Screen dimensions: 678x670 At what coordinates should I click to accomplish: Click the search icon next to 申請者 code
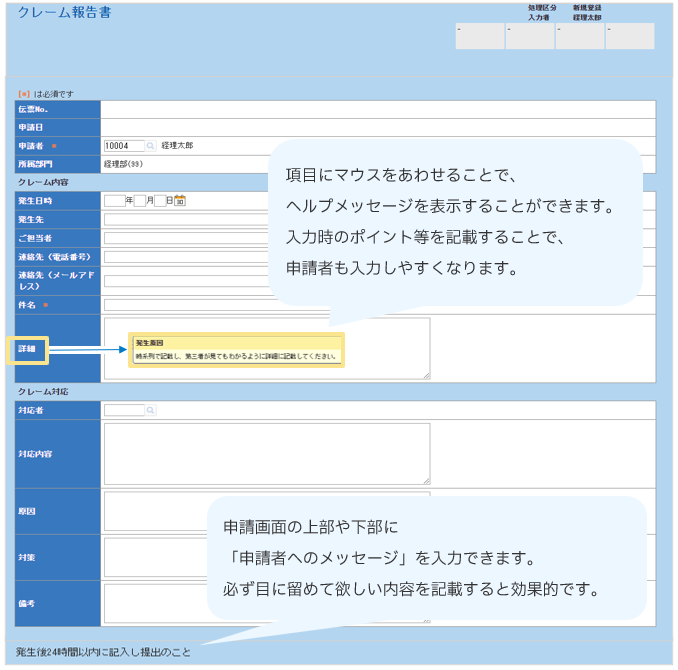click(151, 146)
